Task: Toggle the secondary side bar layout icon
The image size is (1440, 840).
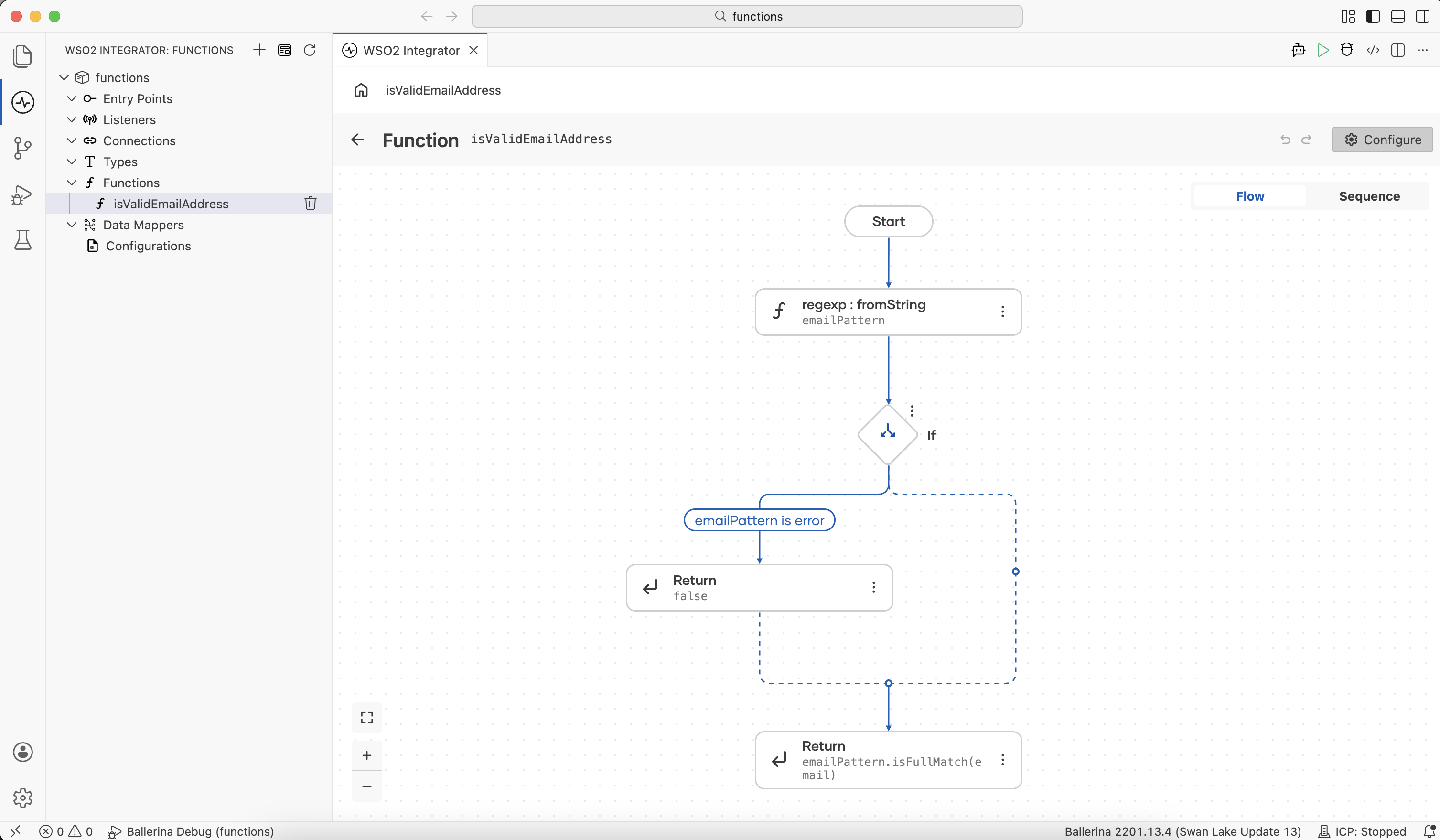Action: (x=1423, y=16)
